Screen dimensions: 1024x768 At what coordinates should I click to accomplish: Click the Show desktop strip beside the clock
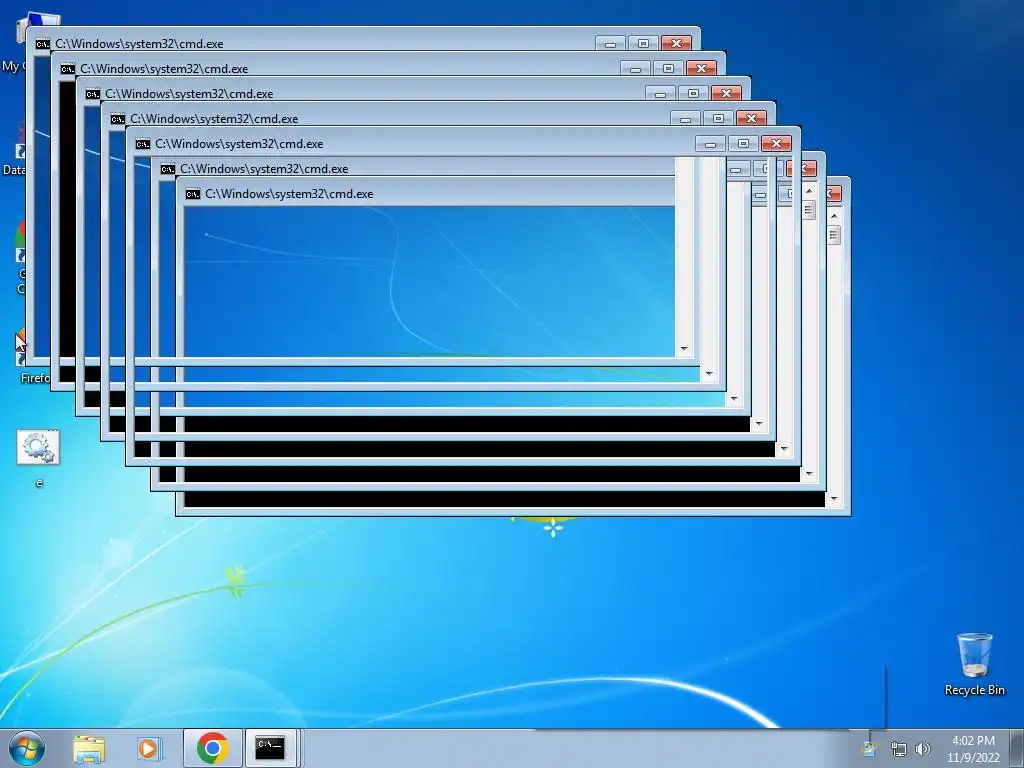click(1017, 748)
